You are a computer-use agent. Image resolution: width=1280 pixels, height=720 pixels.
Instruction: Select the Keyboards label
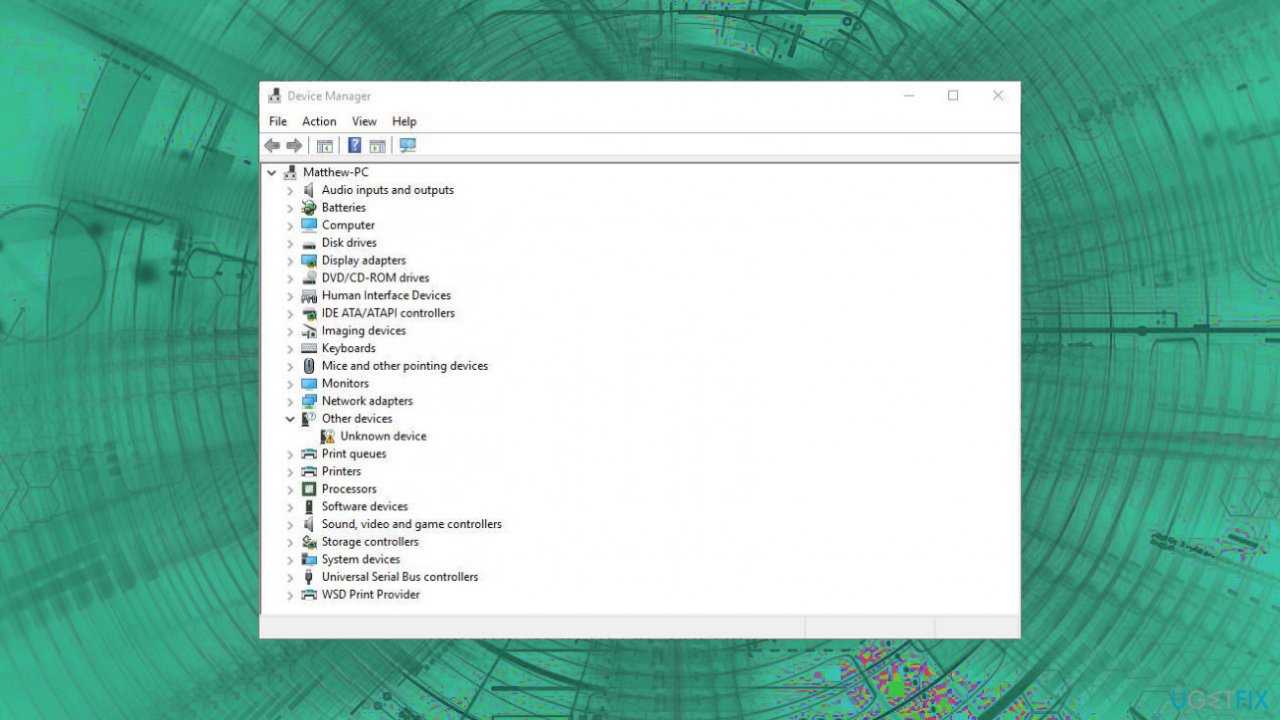tap(348, 348)
